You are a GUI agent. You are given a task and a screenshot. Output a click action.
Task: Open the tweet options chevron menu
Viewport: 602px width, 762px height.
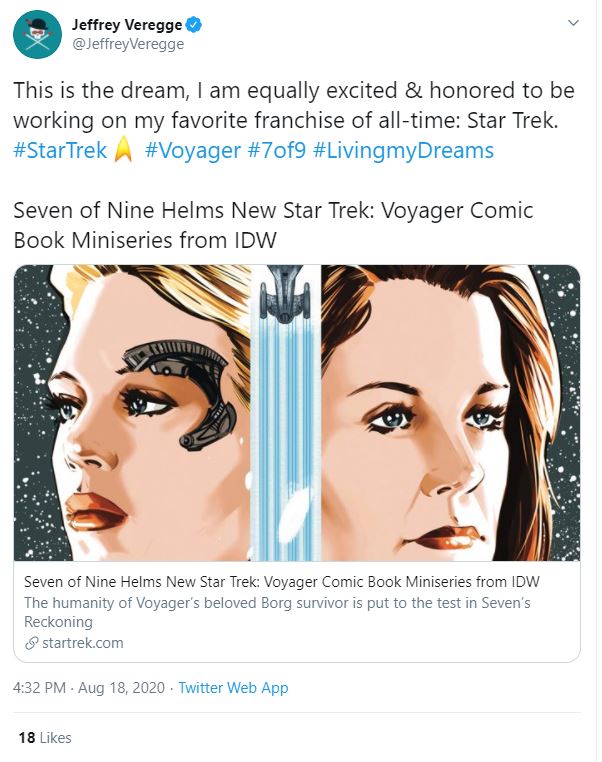coord(572,22)
